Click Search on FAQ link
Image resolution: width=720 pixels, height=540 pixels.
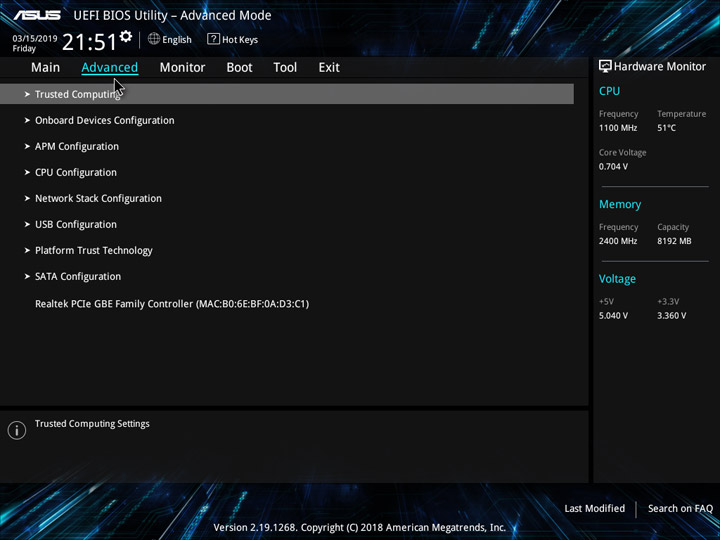coord(680,508)
